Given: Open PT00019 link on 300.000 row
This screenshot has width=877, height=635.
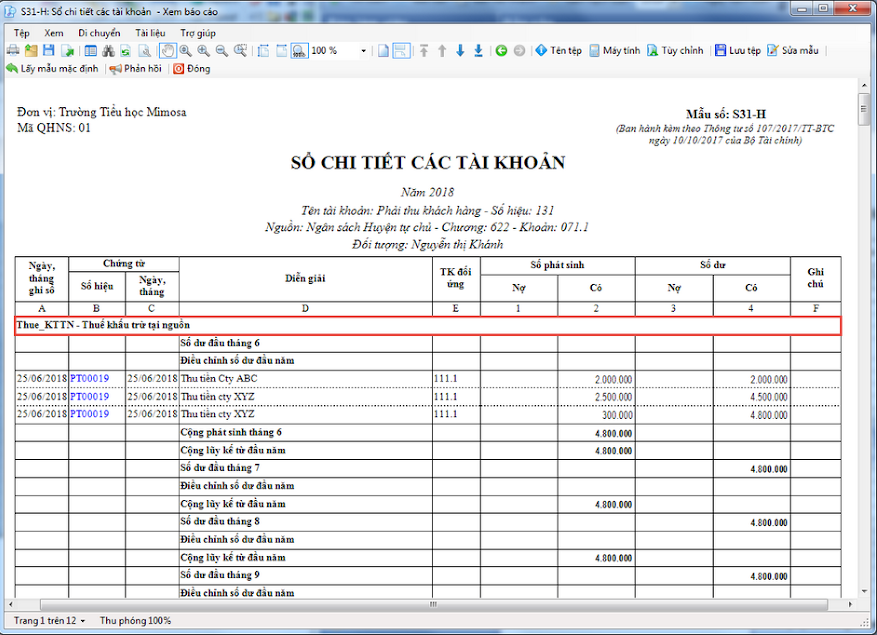Looking at the screenshot, I should (89, 414).
